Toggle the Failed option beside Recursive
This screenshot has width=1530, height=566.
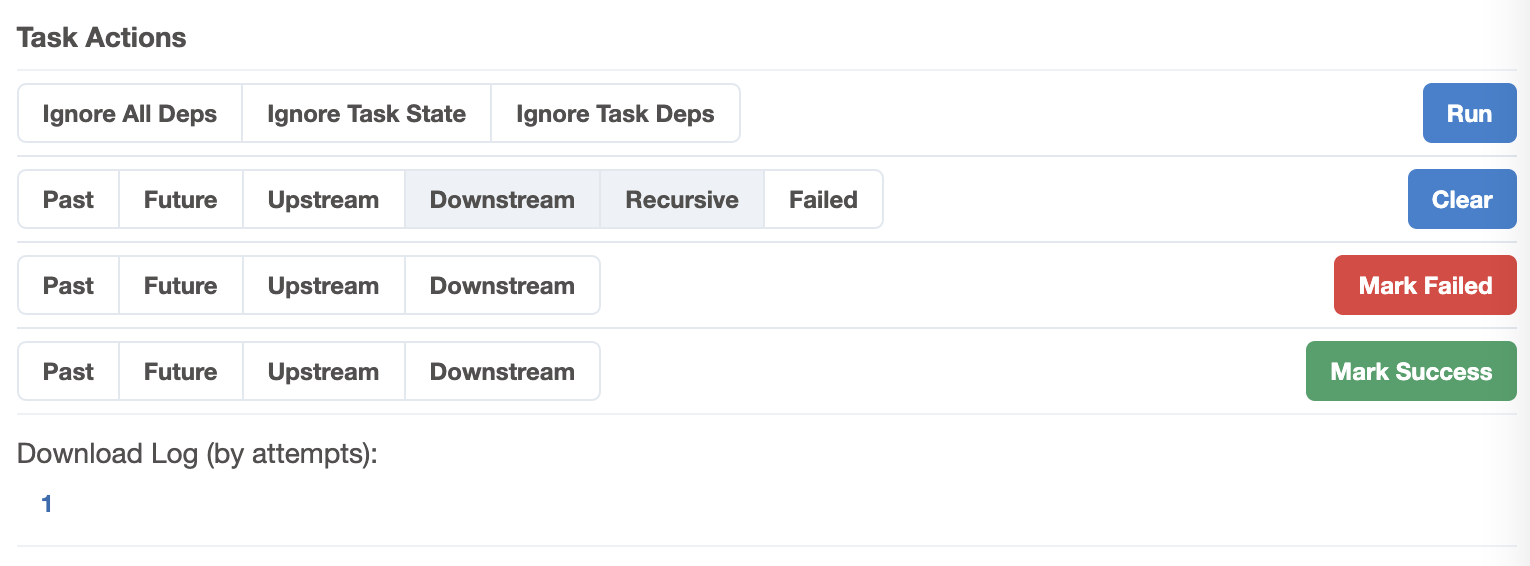coord(823,200)
